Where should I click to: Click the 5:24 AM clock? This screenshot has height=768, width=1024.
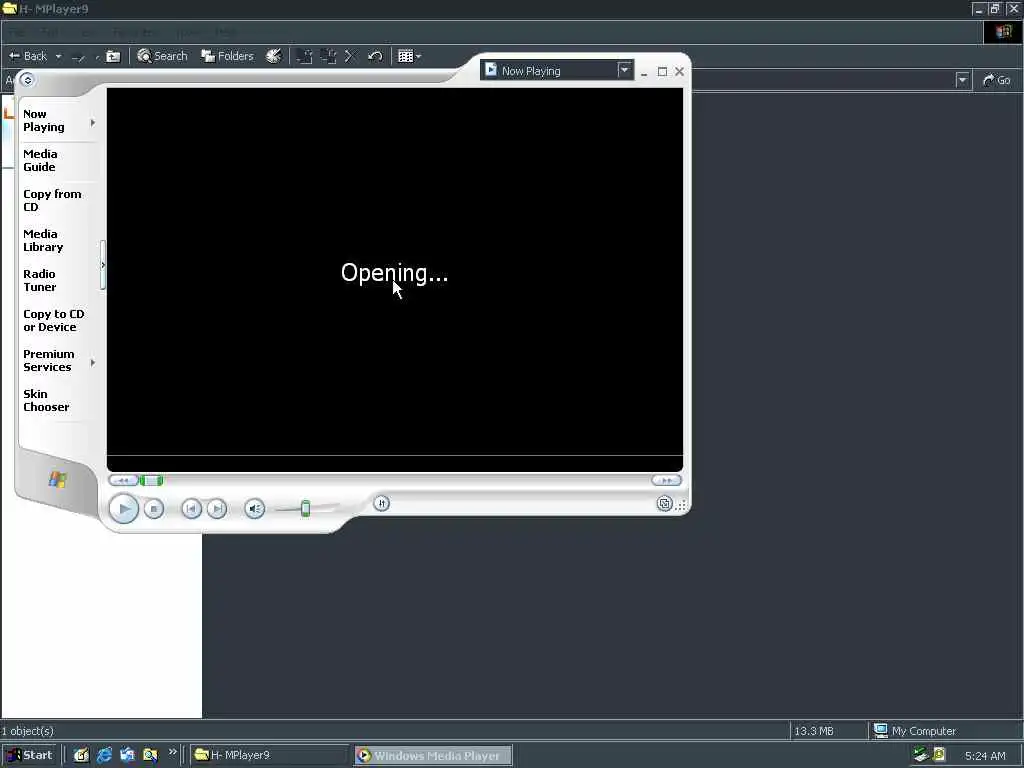(985, 756)
